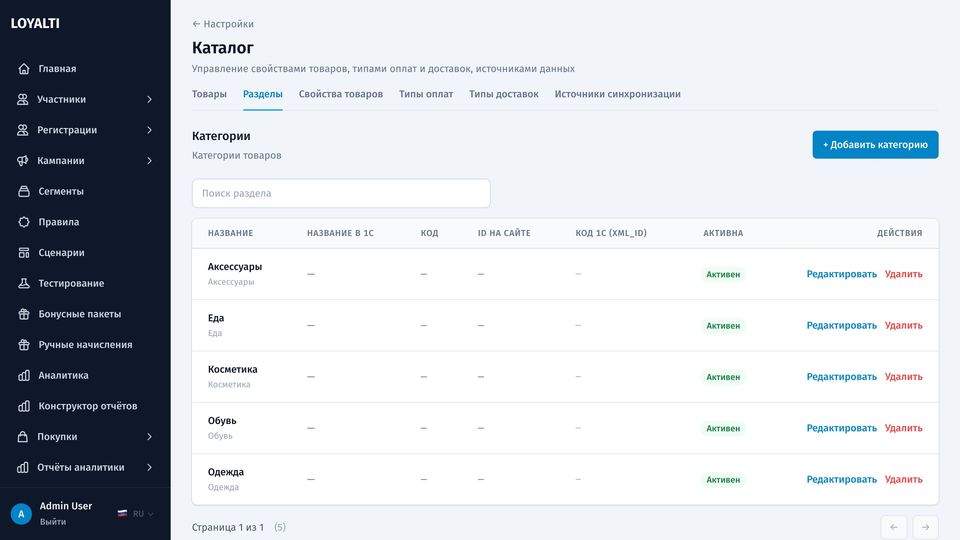Viewport: 960px width, 540px height.
Task: Edit the Еда category
Action: [841, 326]
